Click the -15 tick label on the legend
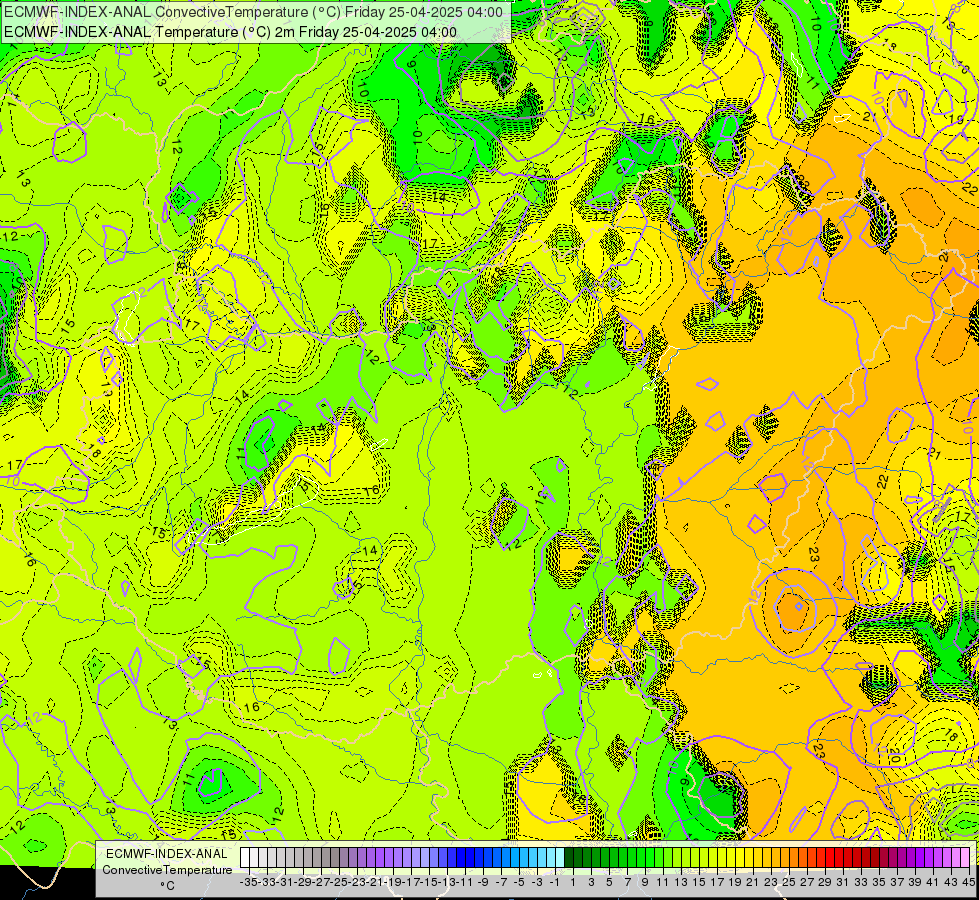The width and height of the screenshot is (979, 900). point(429,883)
